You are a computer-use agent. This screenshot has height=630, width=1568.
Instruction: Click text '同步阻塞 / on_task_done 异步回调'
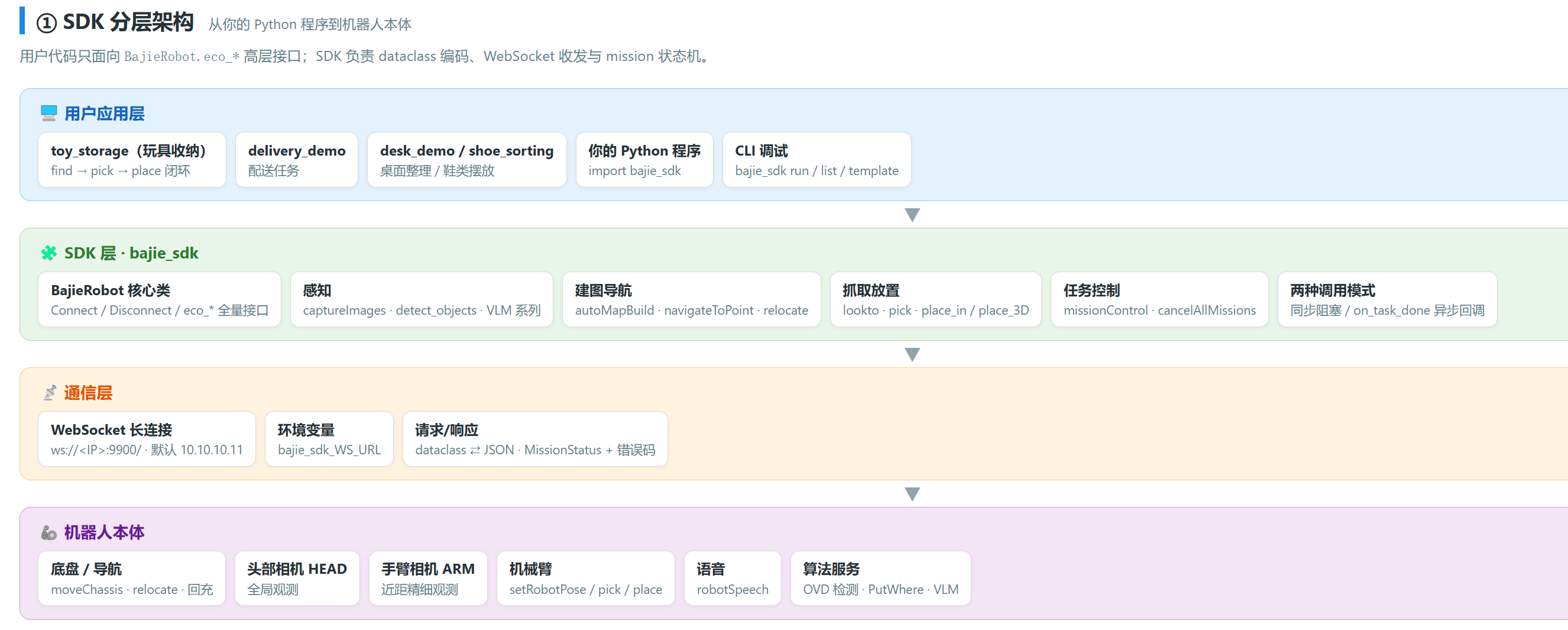click(1386, 310)
